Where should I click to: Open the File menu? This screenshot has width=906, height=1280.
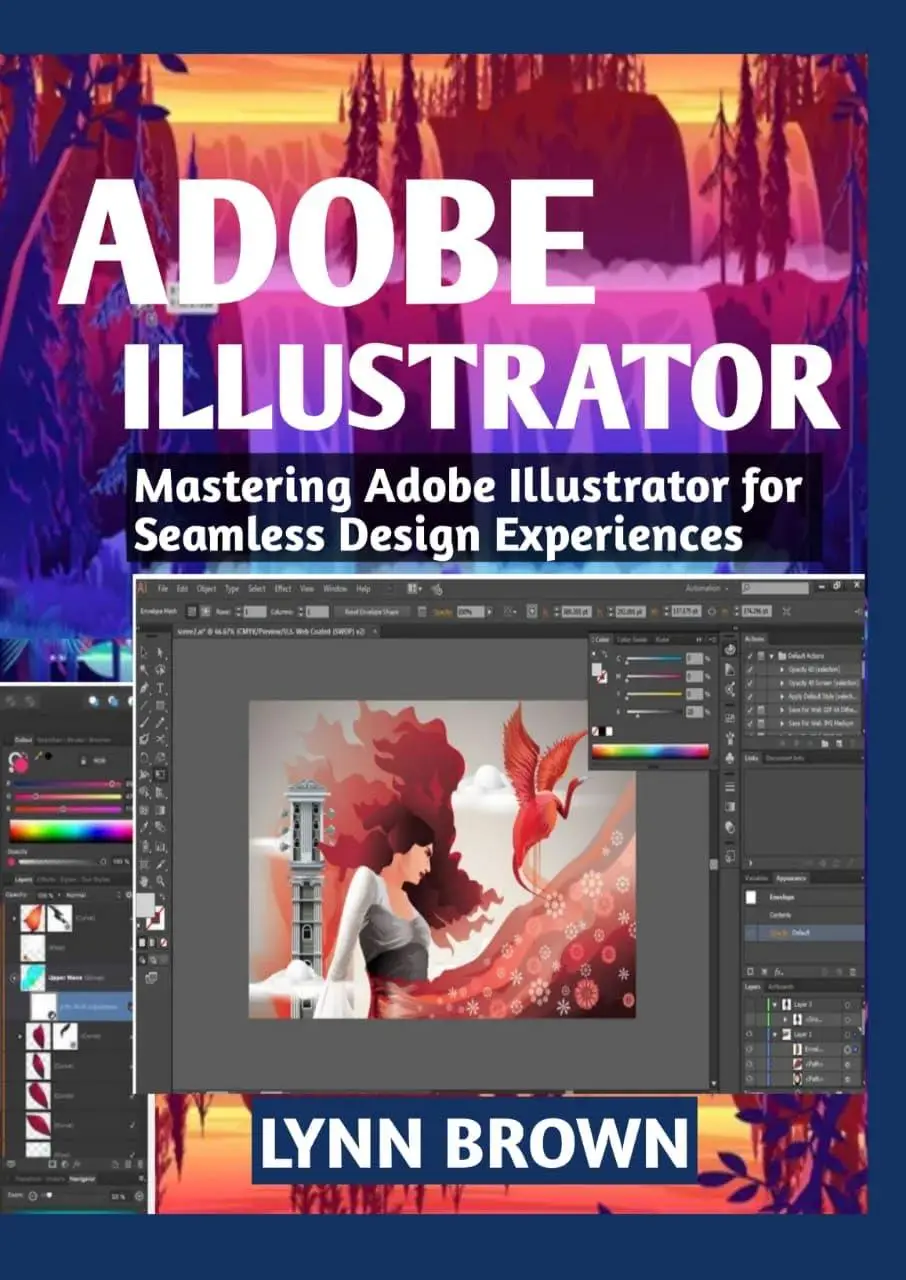click(x=162, y=589)
